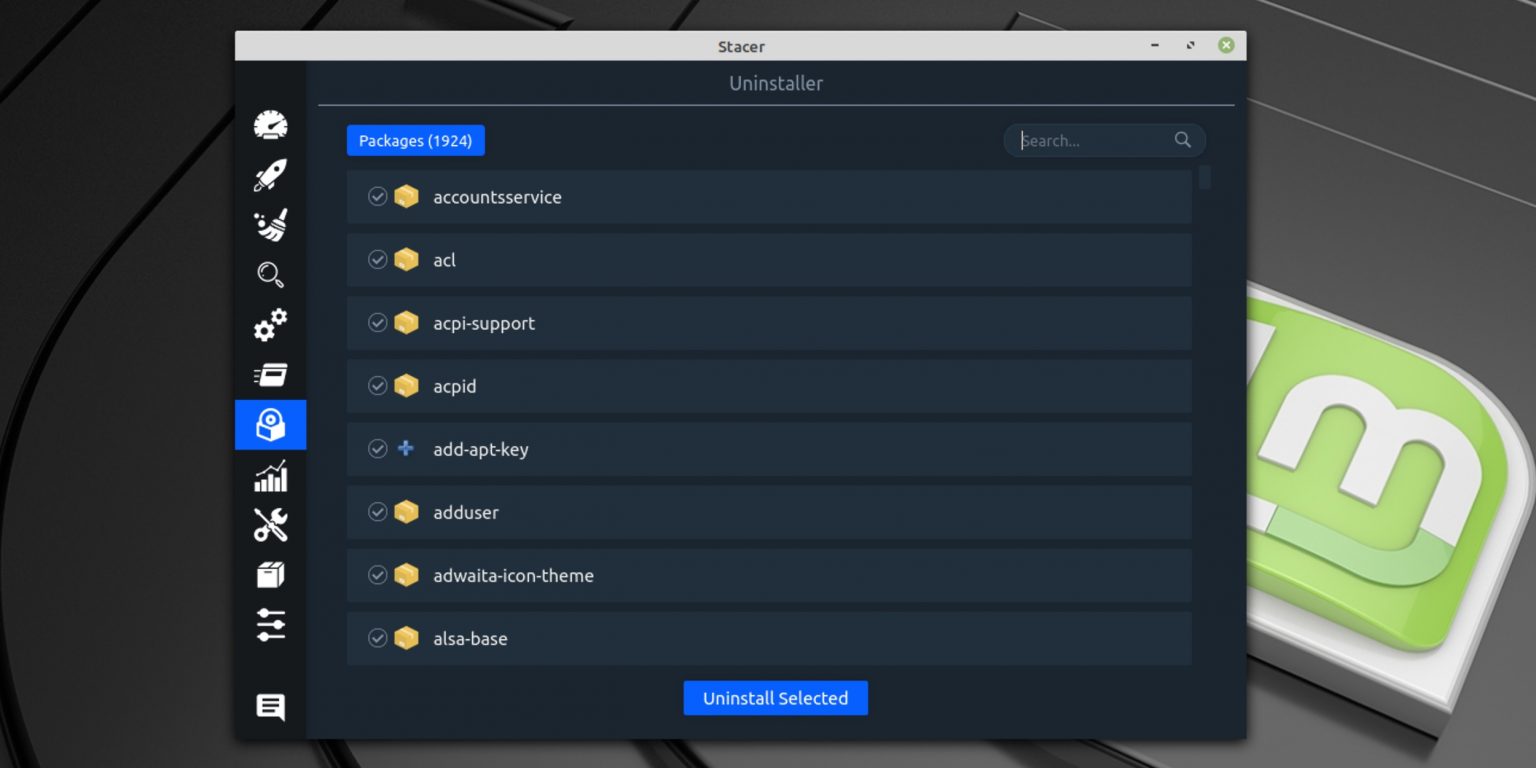Click the acpid package box icon
Image resolution: width=1536 pixels, height=768 pixels.
pos(406,385)
